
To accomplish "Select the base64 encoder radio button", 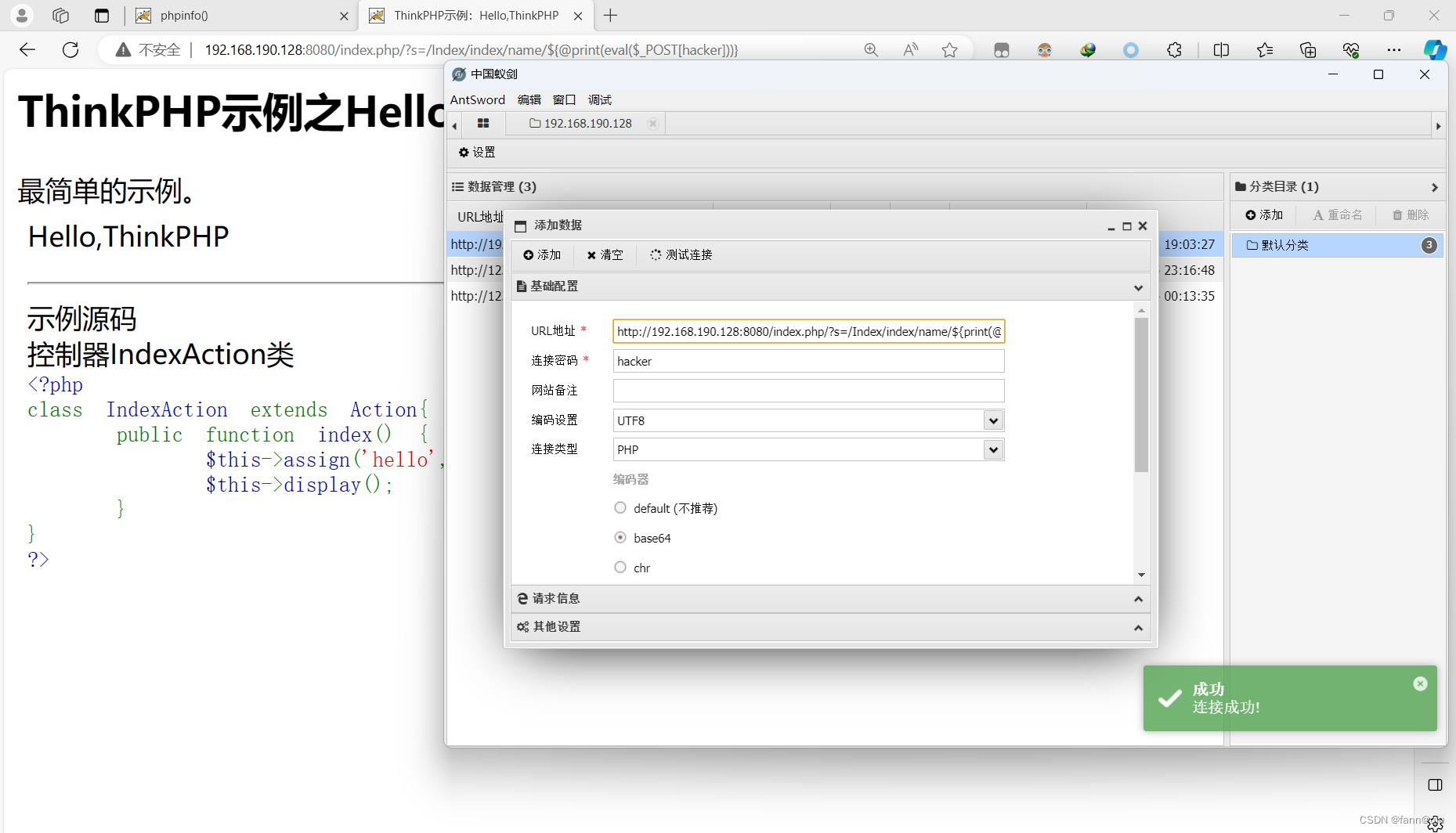I will tap(620, 538).
